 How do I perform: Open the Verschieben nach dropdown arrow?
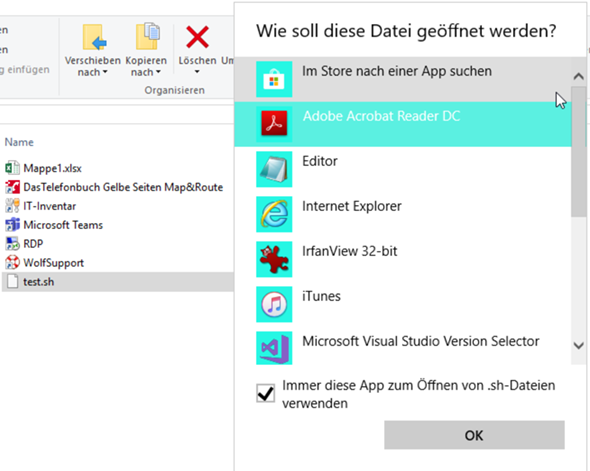coord(105,72)
